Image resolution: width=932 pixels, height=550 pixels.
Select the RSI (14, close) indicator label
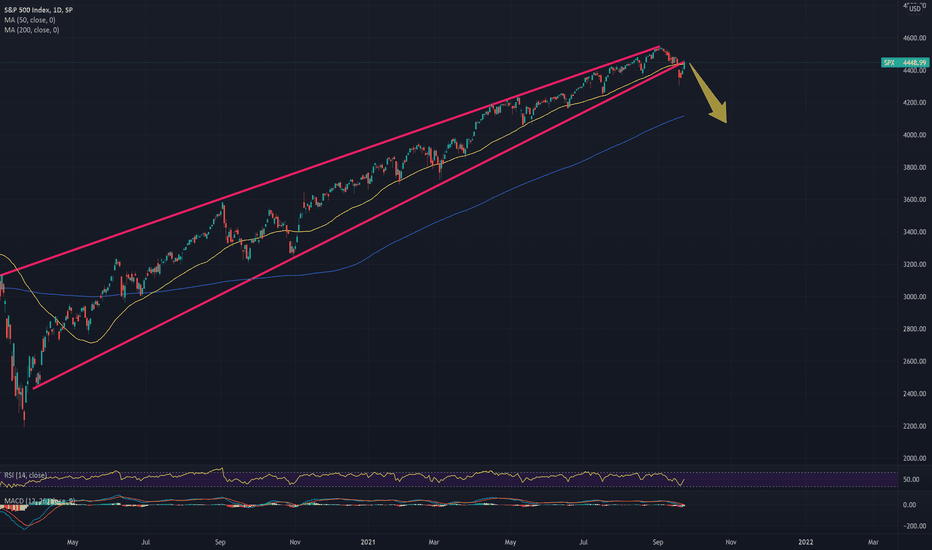point(26,476)
